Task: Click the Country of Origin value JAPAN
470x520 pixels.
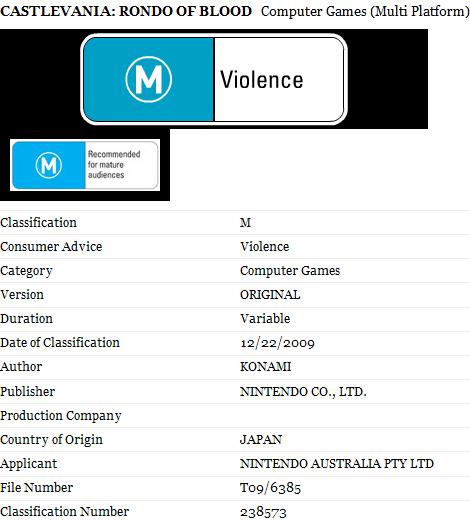Action: coord(261,439)
